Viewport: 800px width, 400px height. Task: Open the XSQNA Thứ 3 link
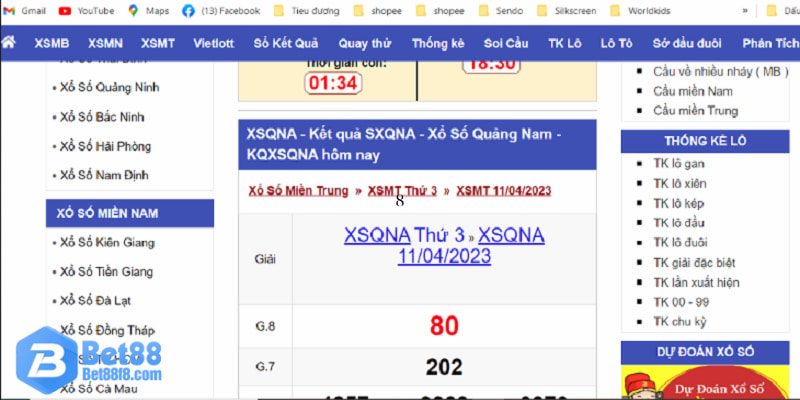click(x=404, y=235)
